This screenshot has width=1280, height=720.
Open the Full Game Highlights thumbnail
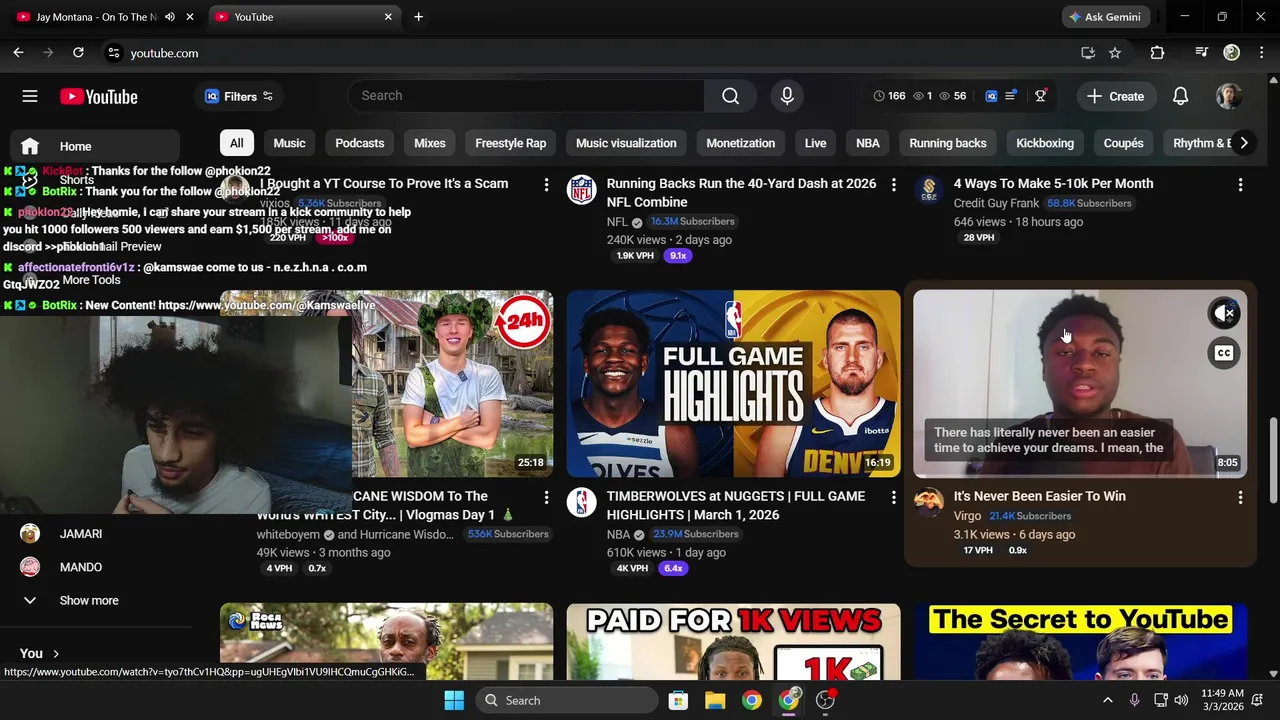coord(733,384)
